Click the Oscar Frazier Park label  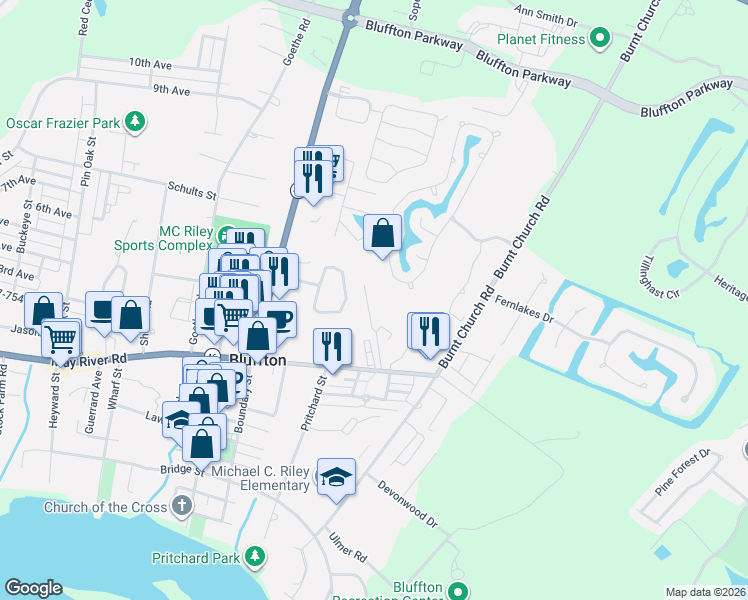pos(63,123)
